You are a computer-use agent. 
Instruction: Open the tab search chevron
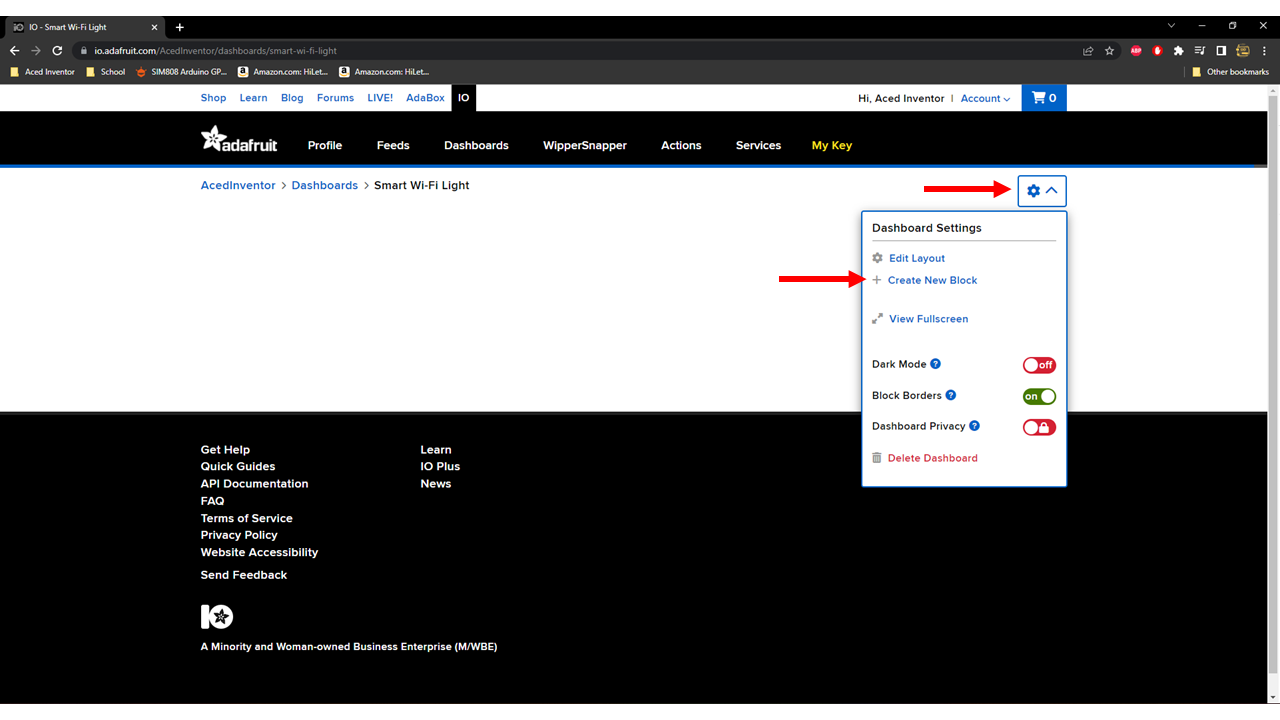click(x=1171, y=26)
